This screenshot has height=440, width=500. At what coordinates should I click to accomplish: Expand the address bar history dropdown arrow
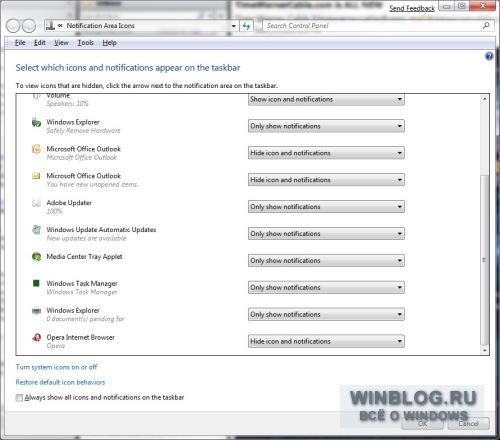[x=234, y=26]
